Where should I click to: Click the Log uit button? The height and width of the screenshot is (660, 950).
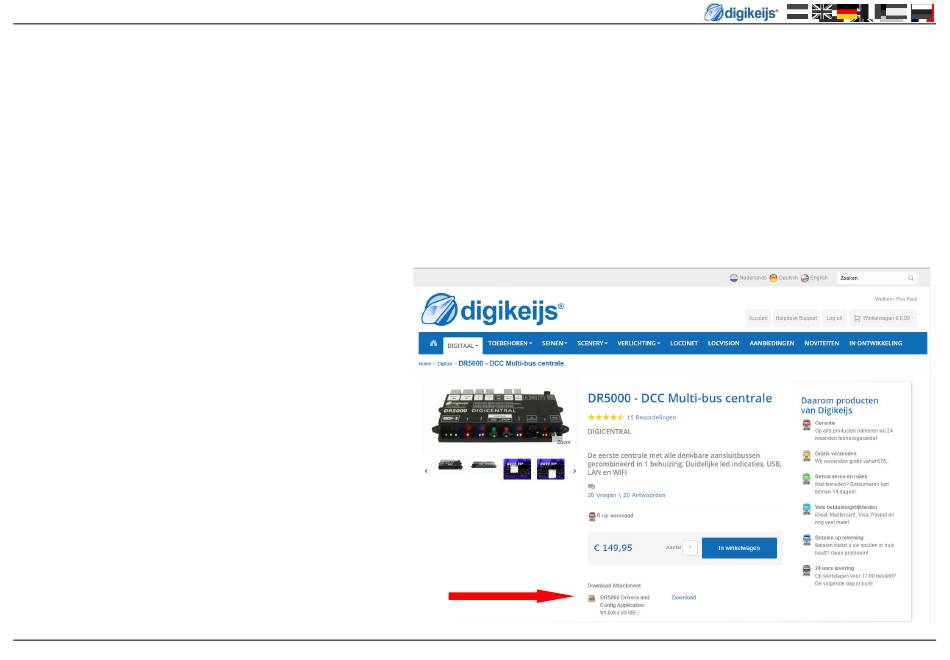click(834, 318)
